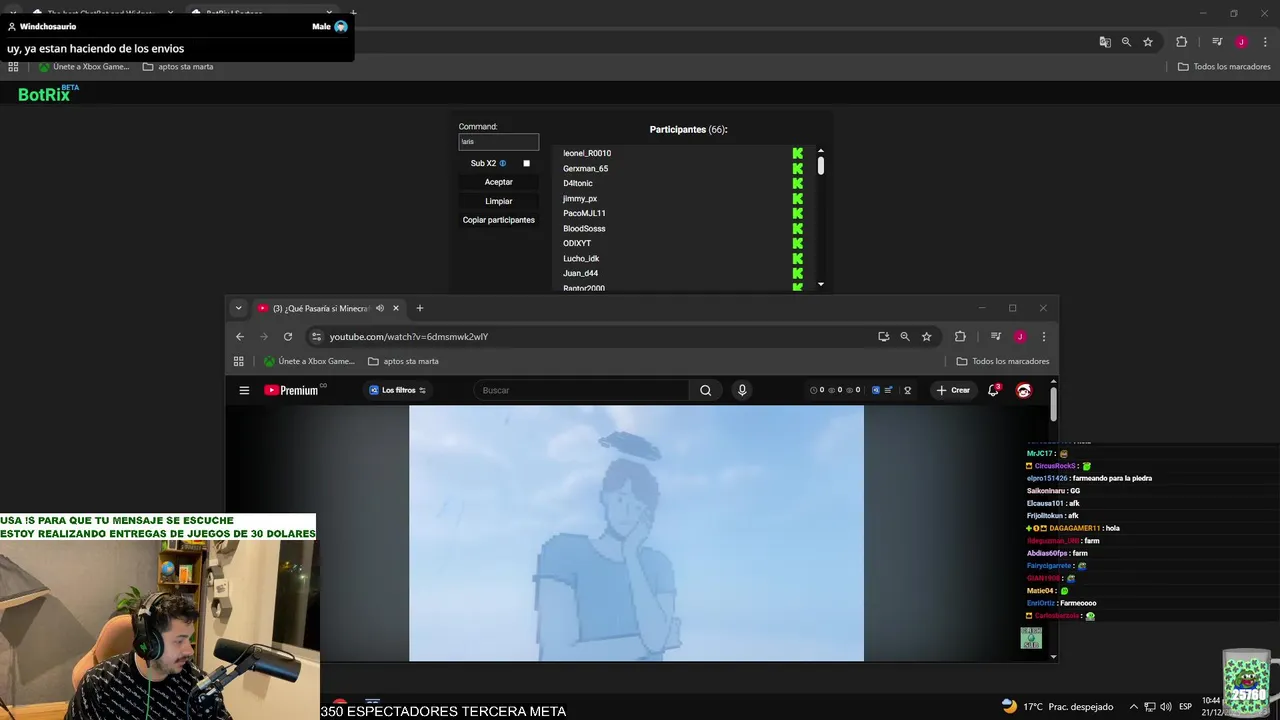Viewport: 1280px width, 720px height.
Task: Click the Aceptar button
Action: point(499,182)
